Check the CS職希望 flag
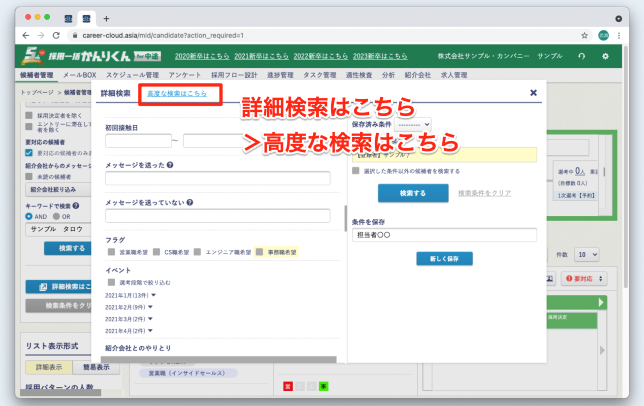 (156, 252)
